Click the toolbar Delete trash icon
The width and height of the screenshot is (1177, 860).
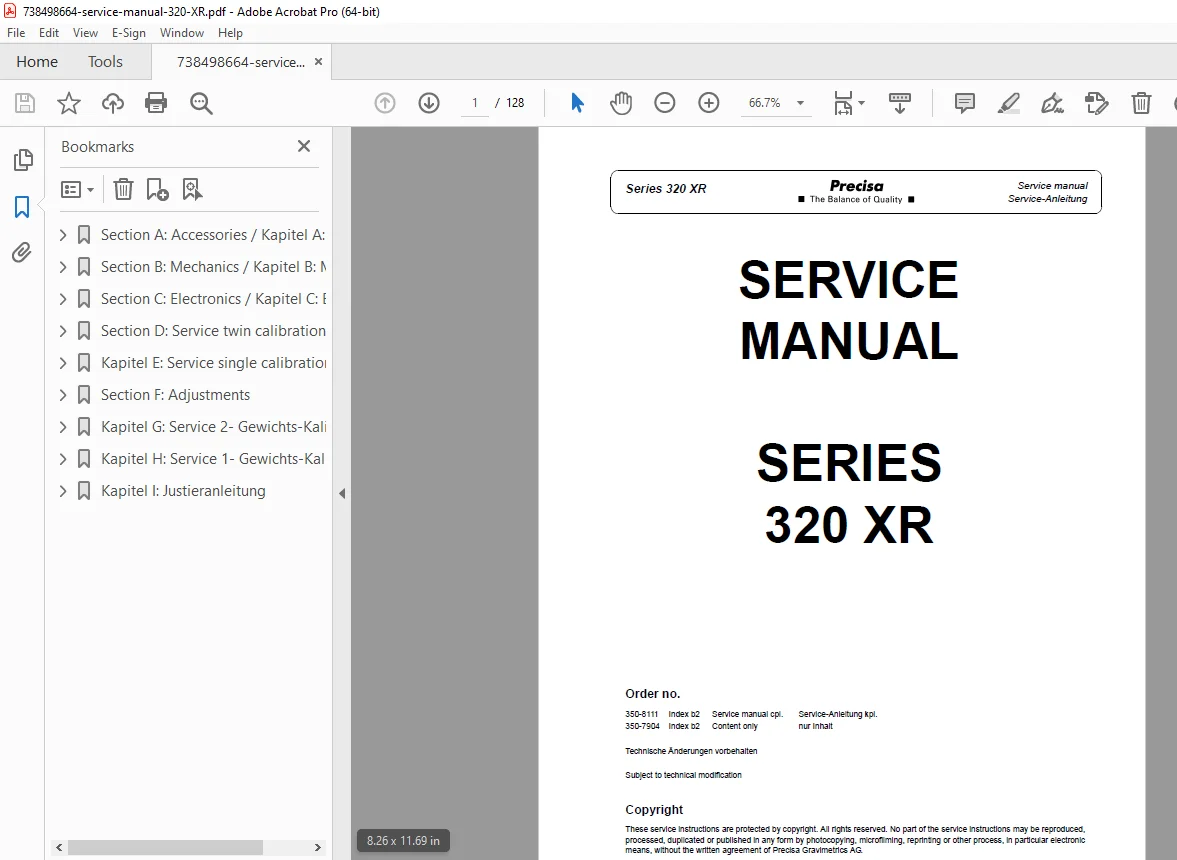pos(1141,103)
